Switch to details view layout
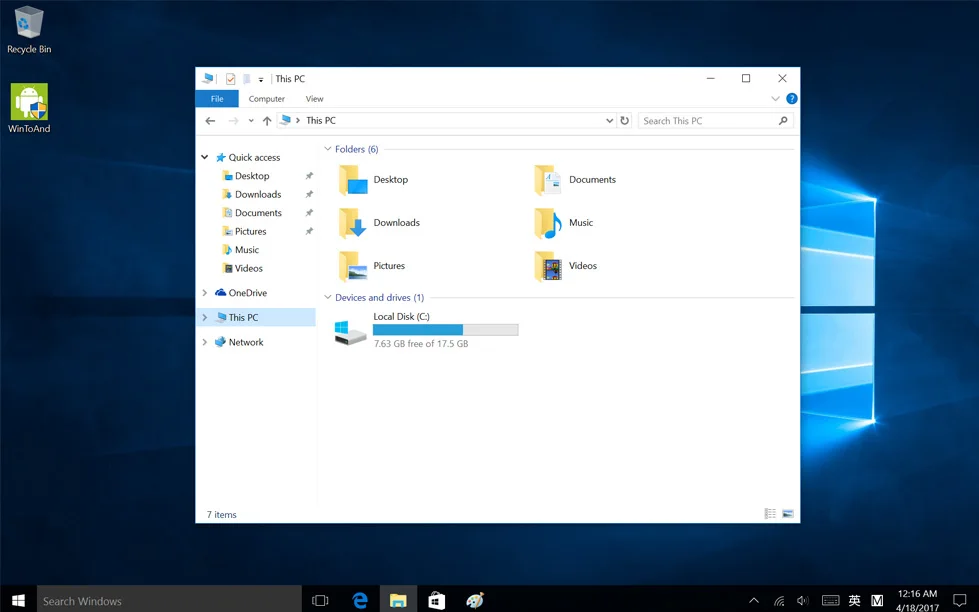Screen dimensions: 979x612 [770, 514]
